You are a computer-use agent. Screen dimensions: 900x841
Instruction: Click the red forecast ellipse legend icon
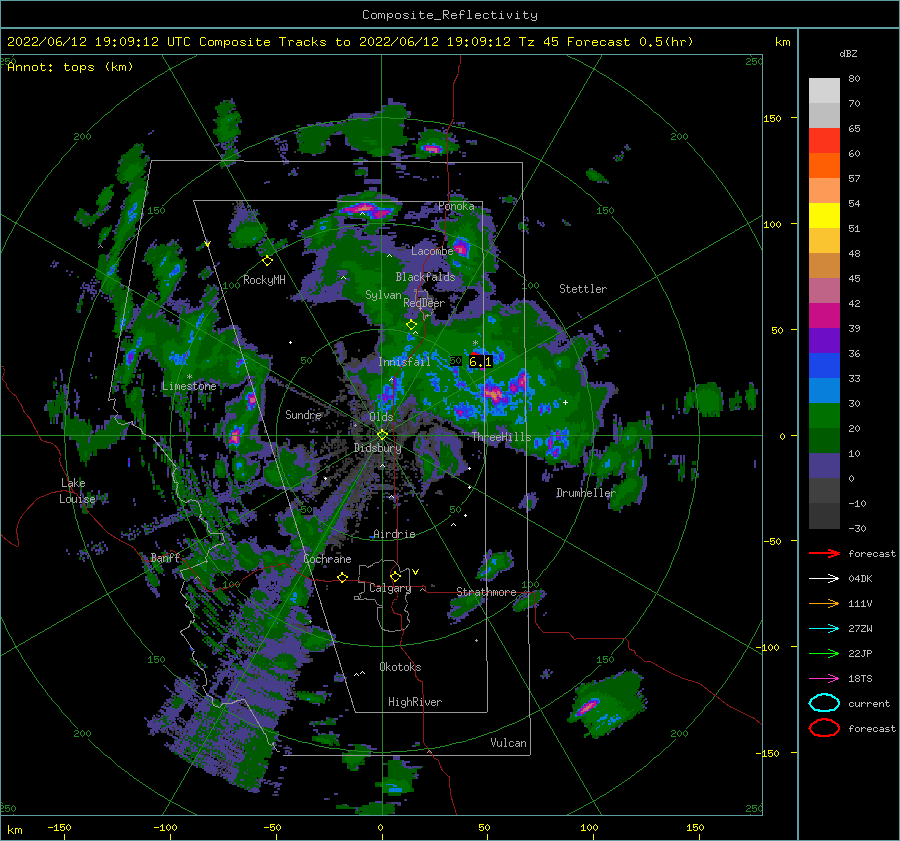click(824, 728)
